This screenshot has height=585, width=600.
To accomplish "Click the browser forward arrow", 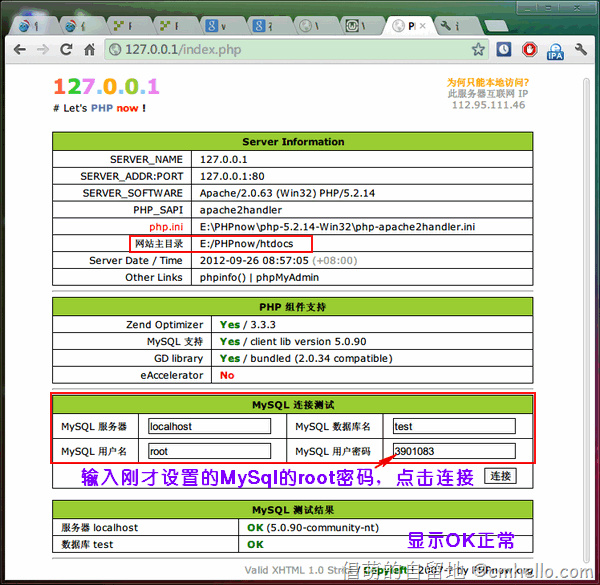I will (42, 49).
